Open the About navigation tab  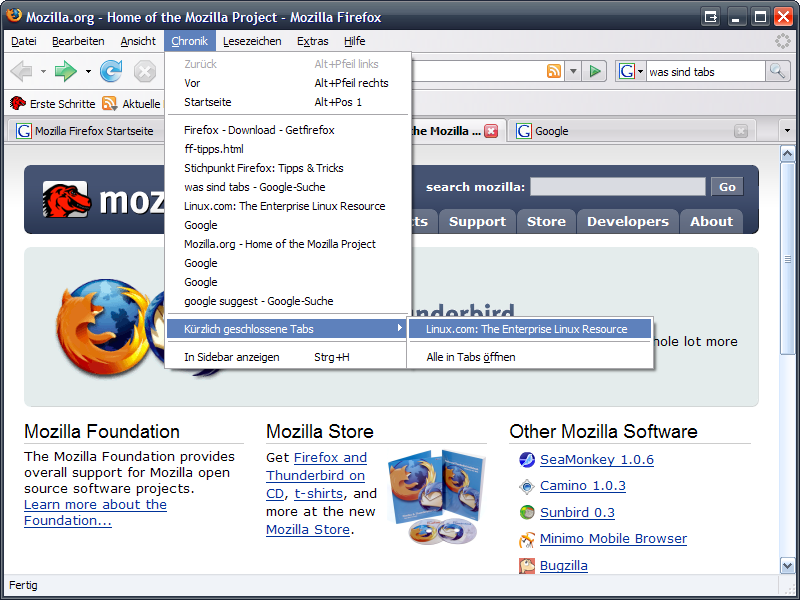pos(711,221)
